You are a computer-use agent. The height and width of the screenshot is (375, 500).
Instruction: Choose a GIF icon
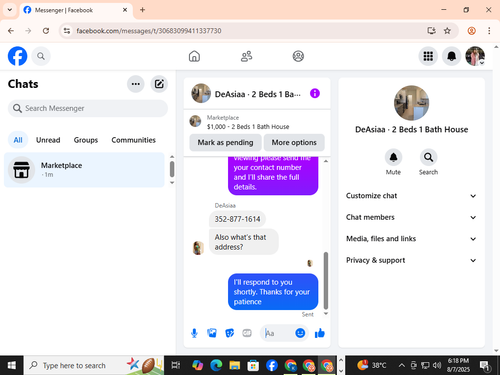coord(247,333)
